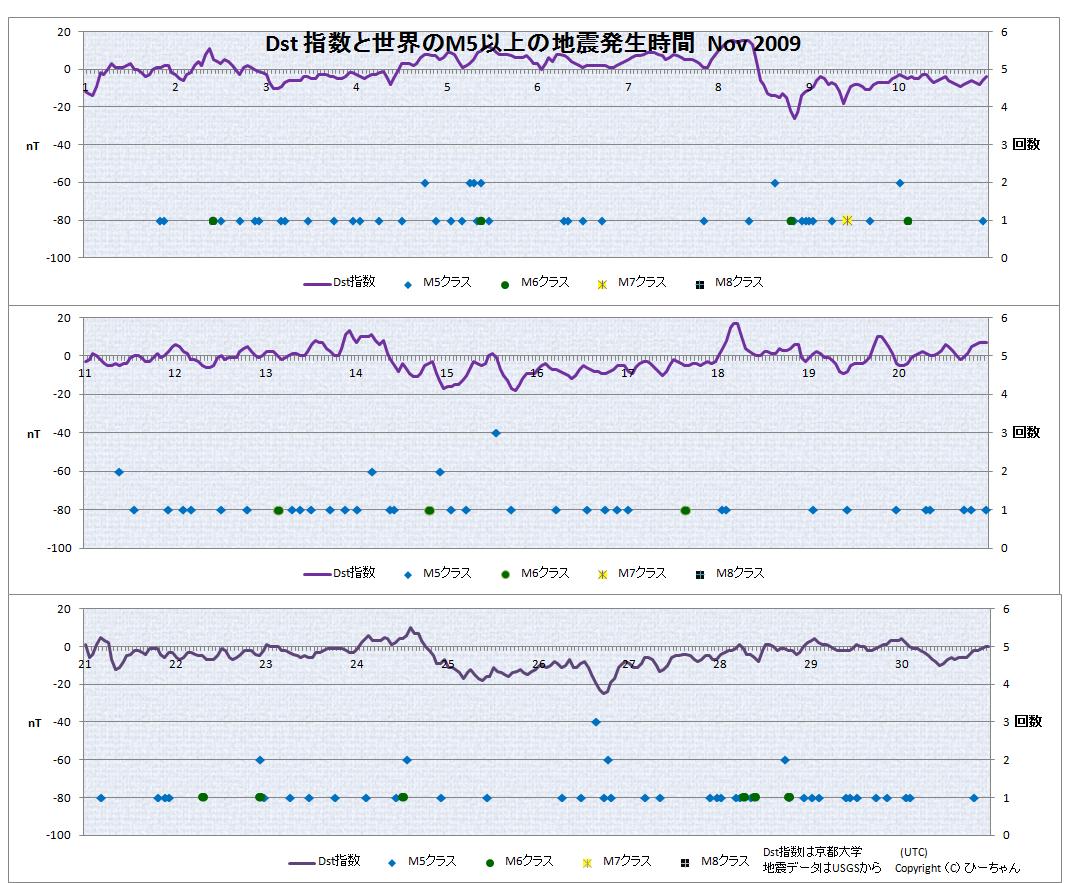Viewport: 1067px width, 883px height.
Task: Click the Dst line peak near day 18
Action: point(735,323)
